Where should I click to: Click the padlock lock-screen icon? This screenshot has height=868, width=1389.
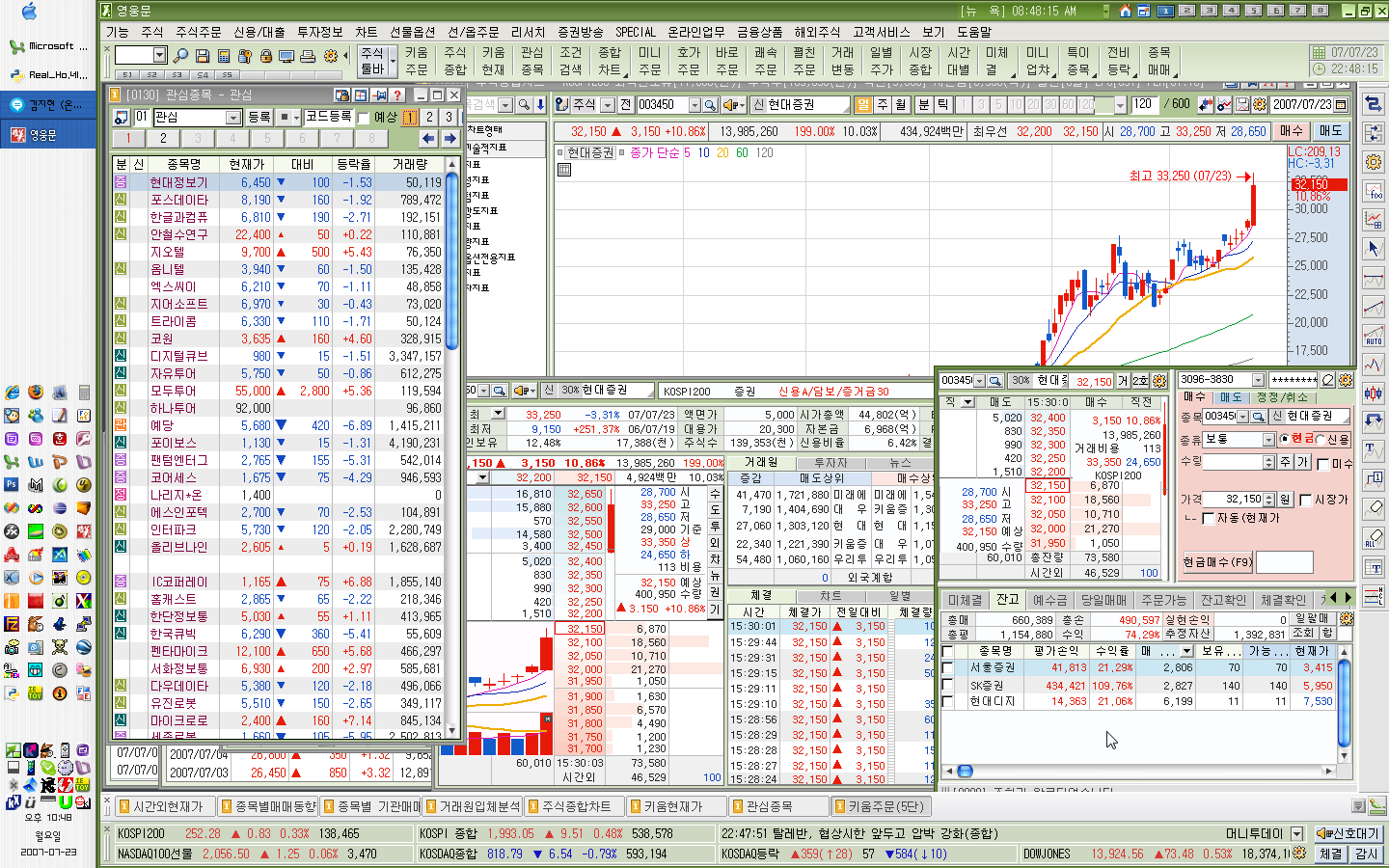(x=266, y=56)
